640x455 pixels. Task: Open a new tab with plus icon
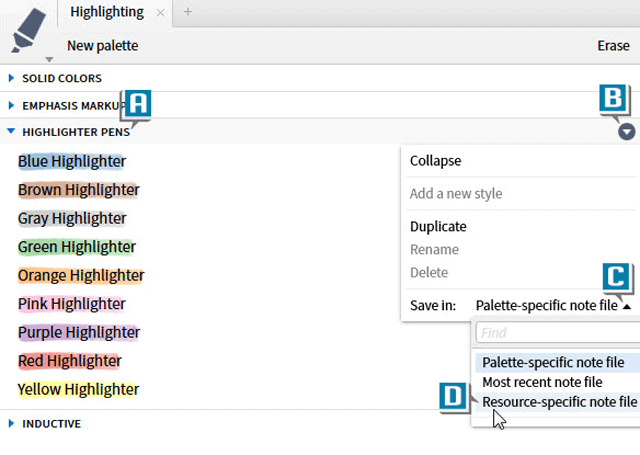[x=187, y=12]
